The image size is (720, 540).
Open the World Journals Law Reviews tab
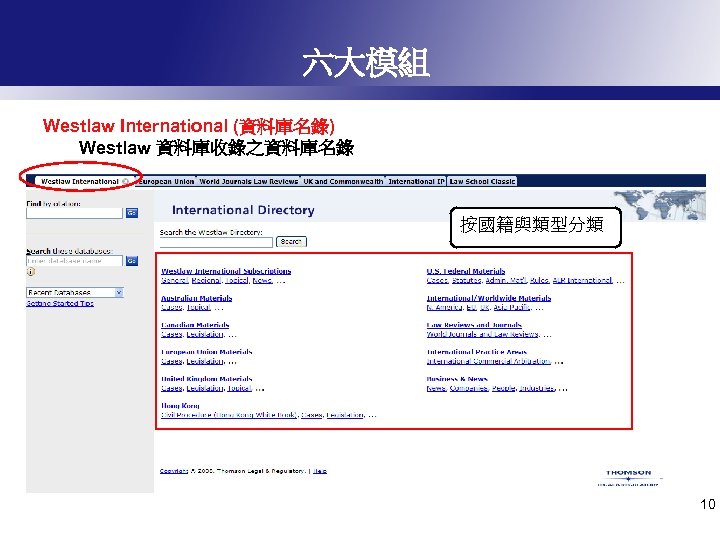click(248, 181)
